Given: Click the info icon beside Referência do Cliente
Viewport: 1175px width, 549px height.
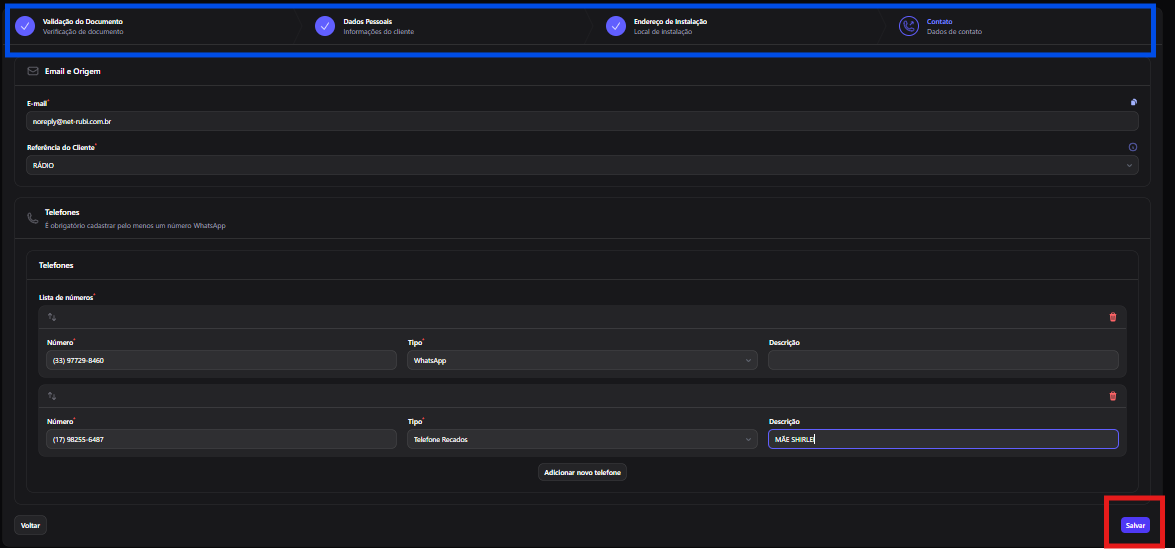Looking at the screenshot, I should tap(1133, 148).
